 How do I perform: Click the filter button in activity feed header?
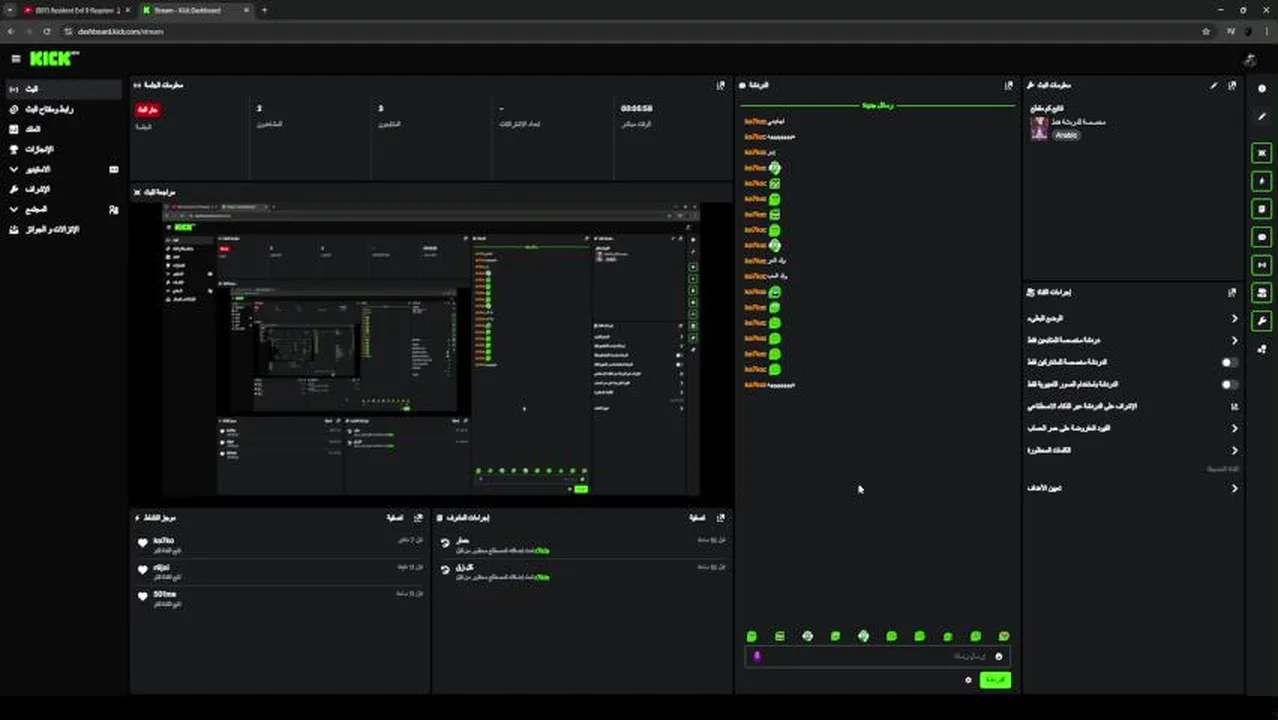click(396, 518)
